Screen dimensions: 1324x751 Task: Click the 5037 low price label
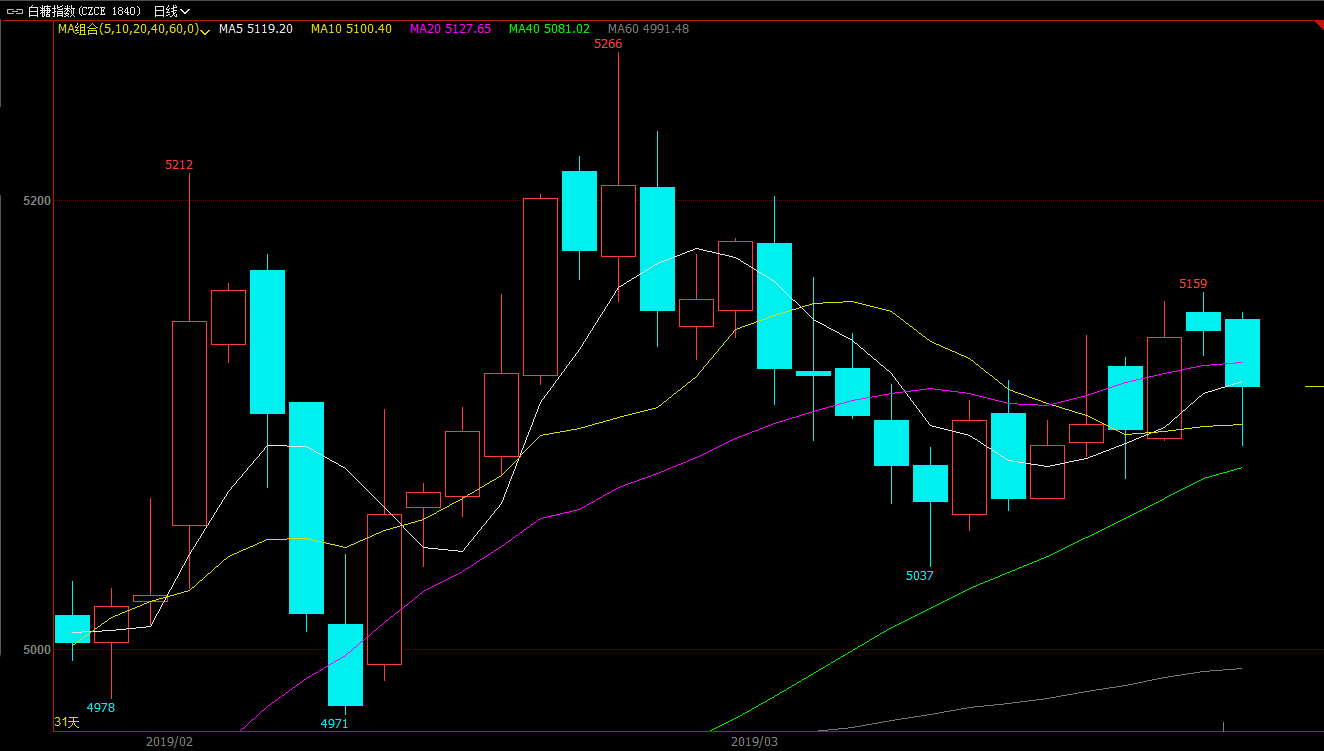coord(919,576)
